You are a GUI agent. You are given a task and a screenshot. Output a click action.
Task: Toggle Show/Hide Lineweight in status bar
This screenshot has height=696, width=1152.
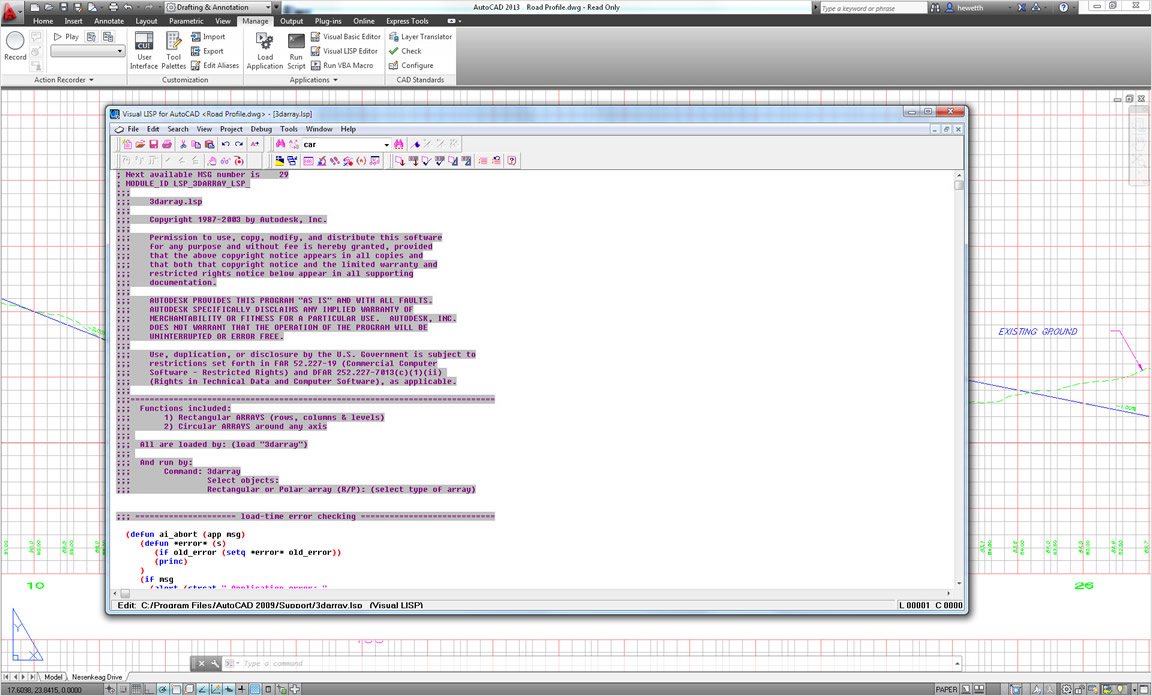[x=242, y=689]
